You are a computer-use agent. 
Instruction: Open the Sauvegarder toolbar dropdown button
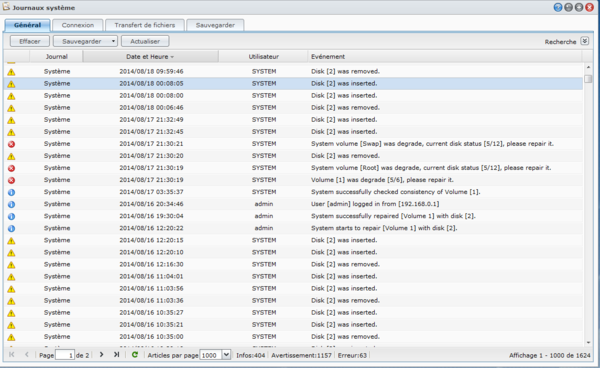[85, 41]
